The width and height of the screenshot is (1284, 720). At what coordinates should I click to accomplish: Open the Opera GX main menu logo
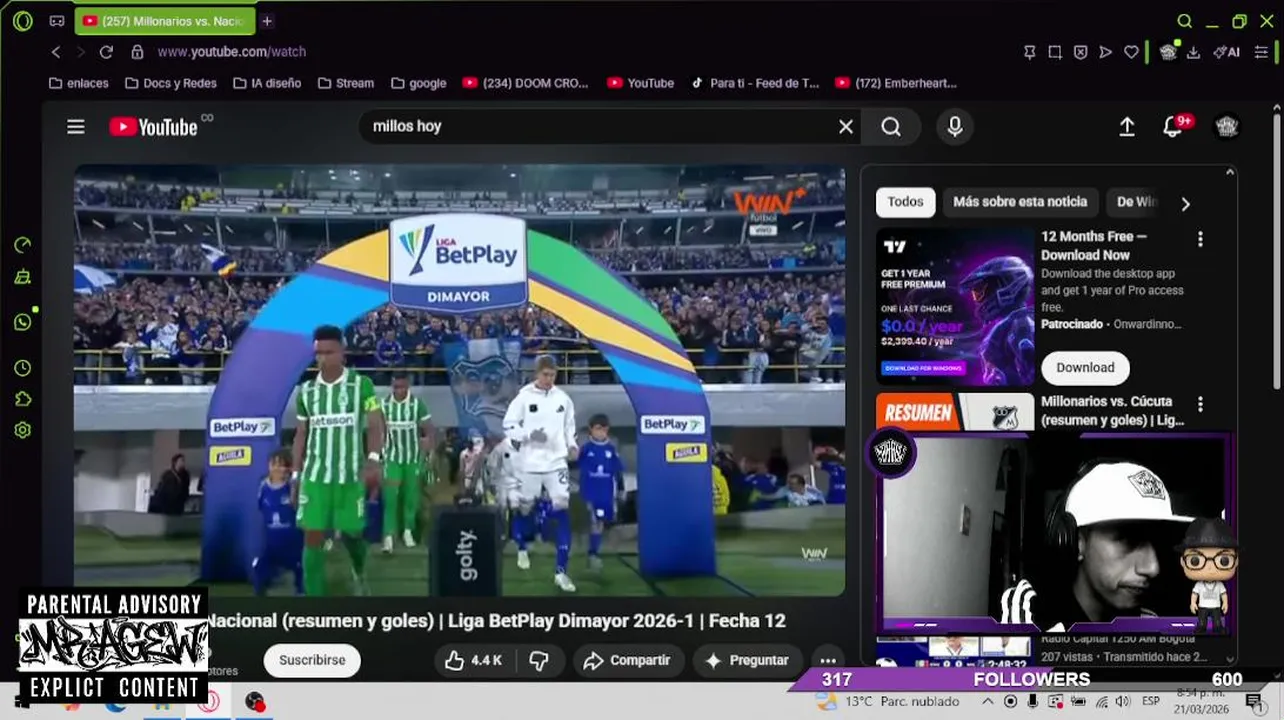coord(22,21)
